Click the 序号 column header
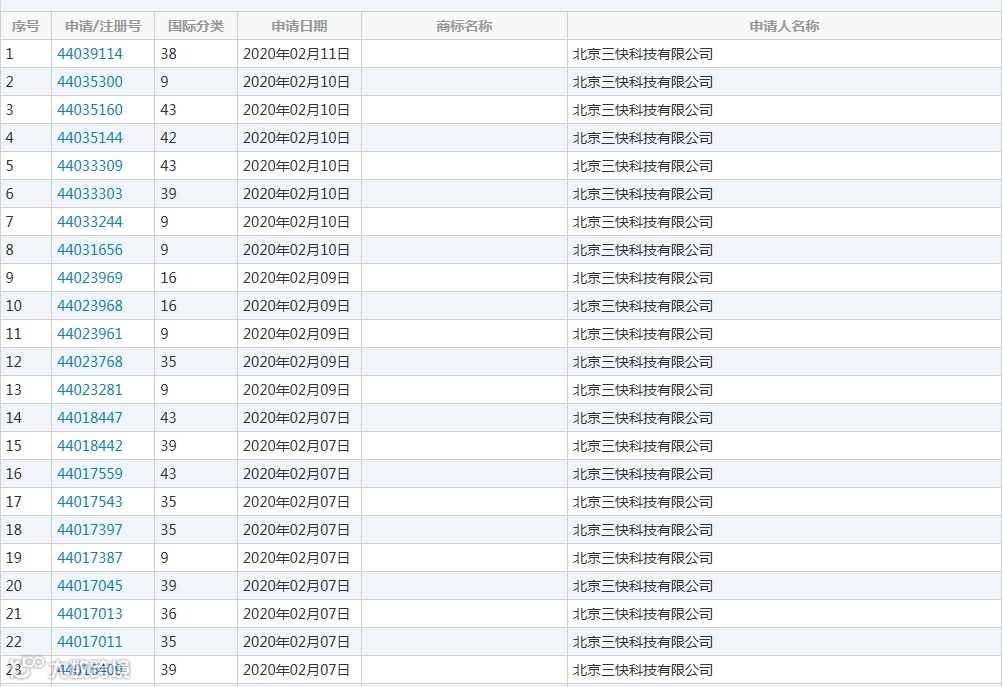Screen dimensions: 1003x687 pos(26,26)
